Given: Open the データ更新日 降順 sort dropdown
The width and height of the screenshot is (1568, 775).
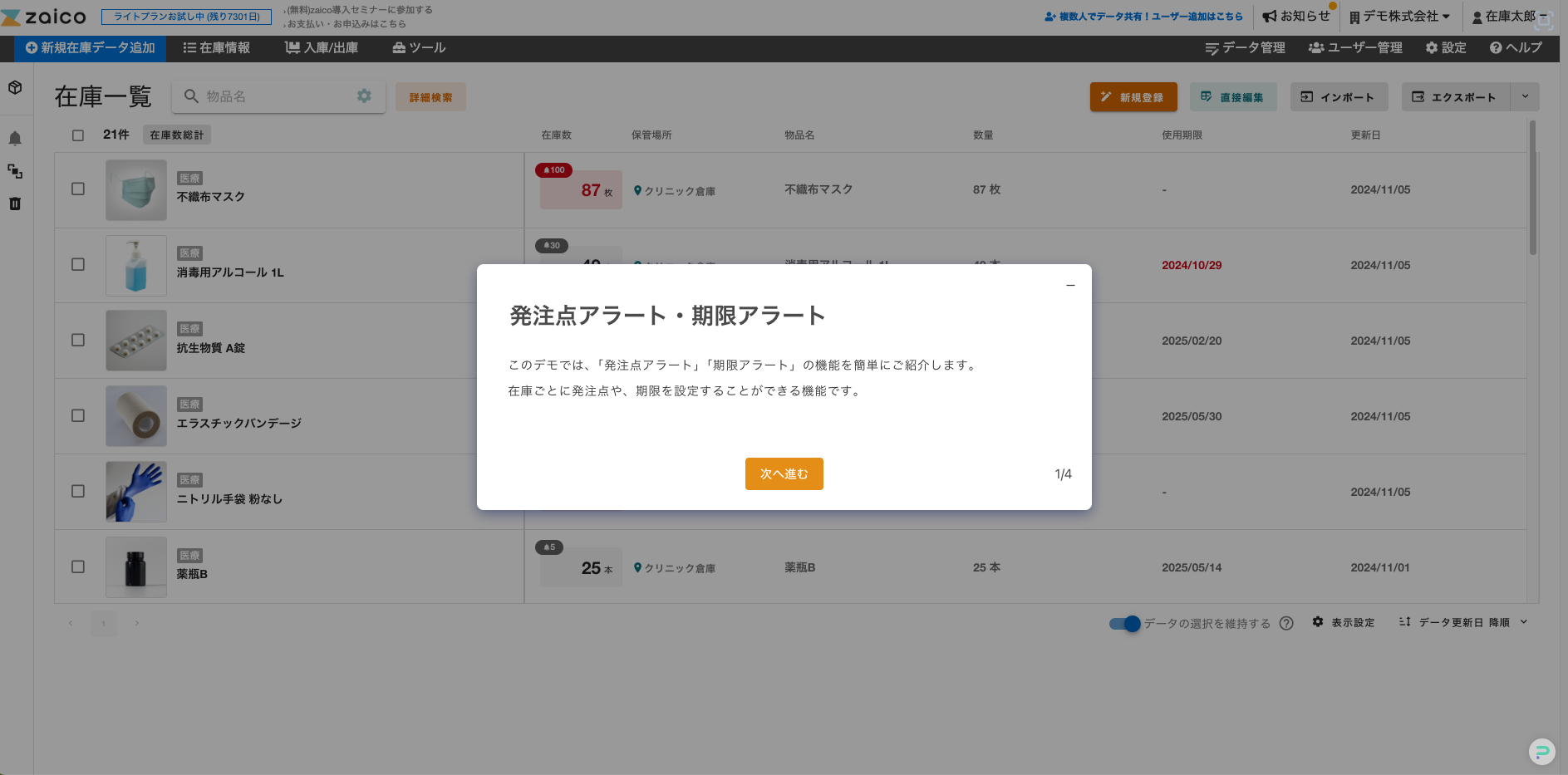Looking at the screenshot, I should click(1464, 622).
